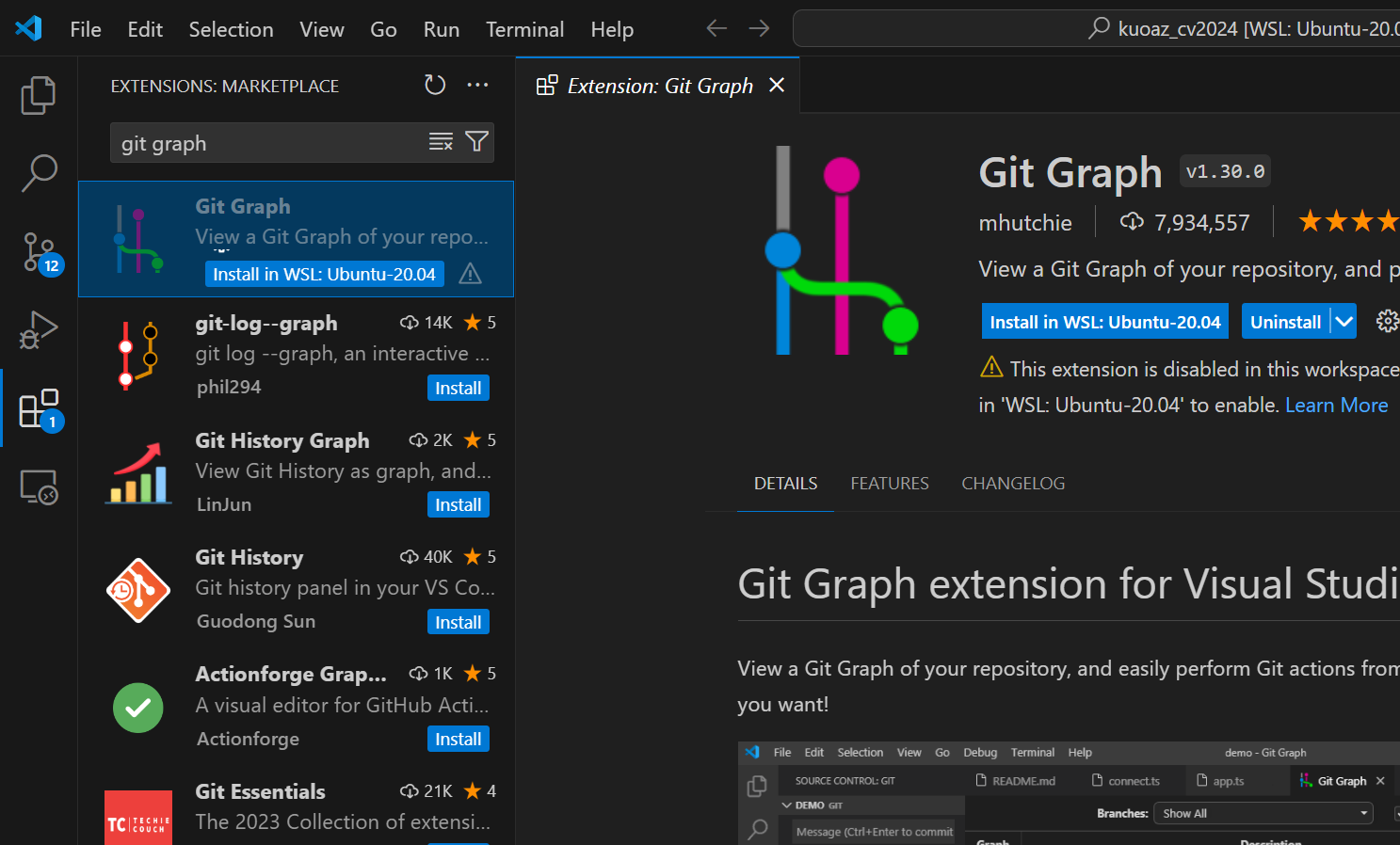This screenshot has height=845, width=1400.
Task: Click the Uninstall button
Action: [1286, 322]
